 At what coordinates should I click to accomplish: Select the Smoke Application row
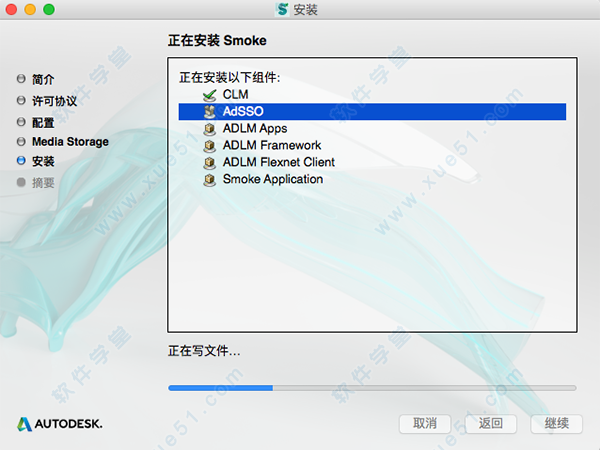tap(372, 179)
